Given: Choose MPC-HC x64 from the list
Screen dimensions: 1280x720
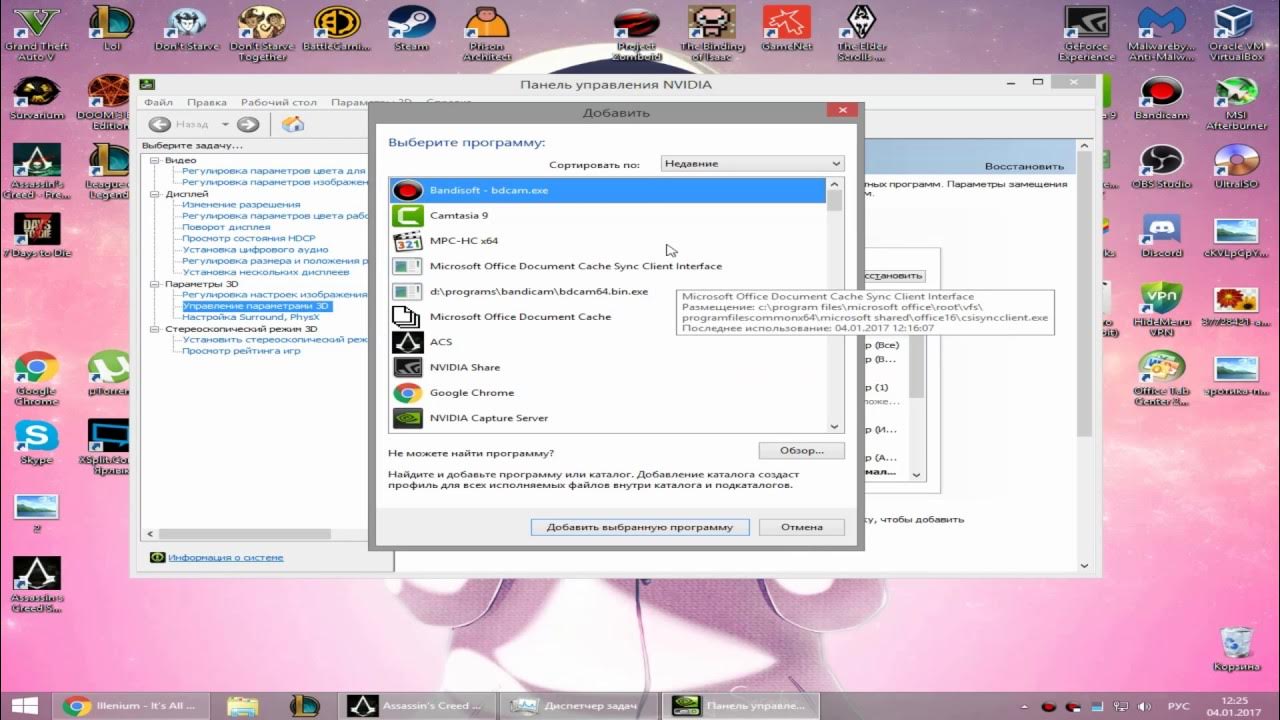Looking at the screenshot, I should pyautogui.click(x=607, y=241).
